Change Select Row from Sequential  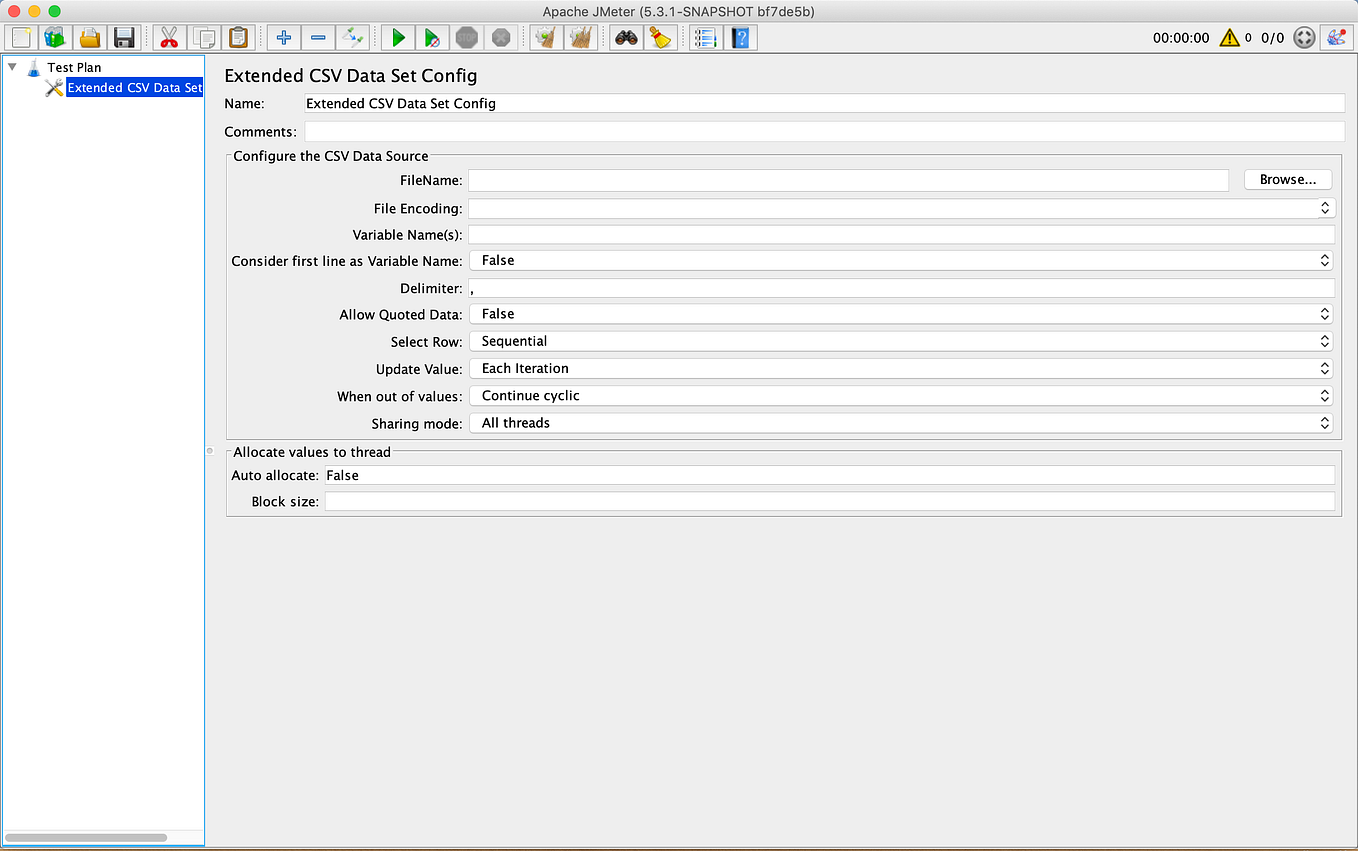(x=1324, y=340)
